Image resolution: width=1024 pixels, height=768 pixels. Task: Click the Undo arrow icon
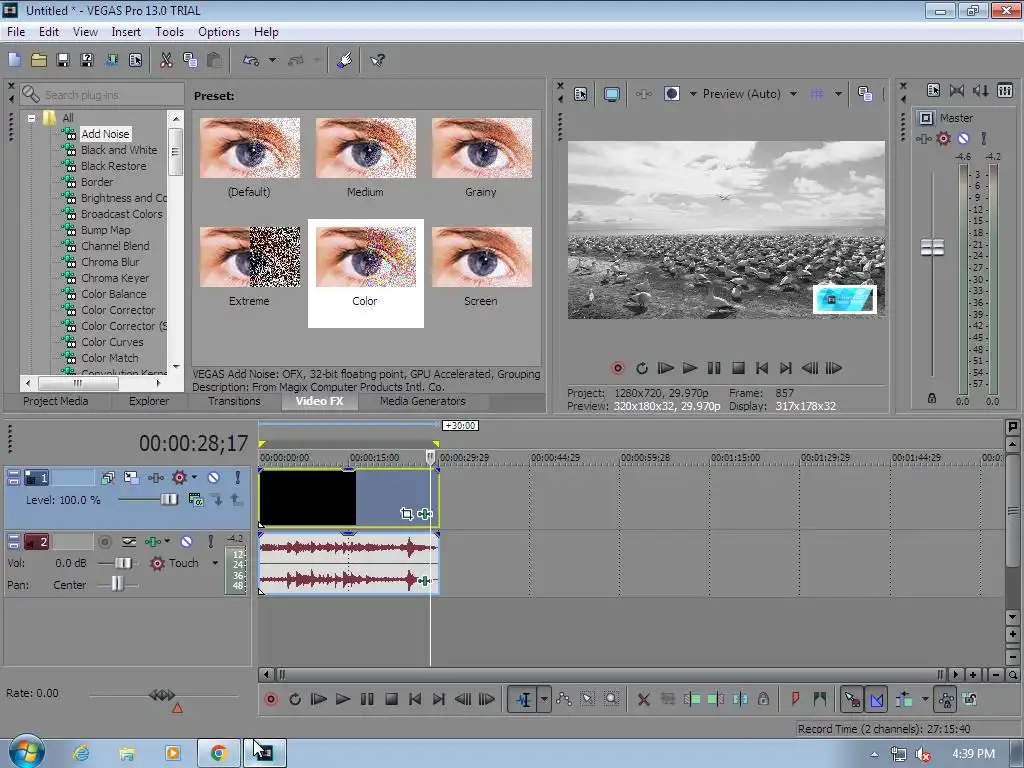point(251,60)
